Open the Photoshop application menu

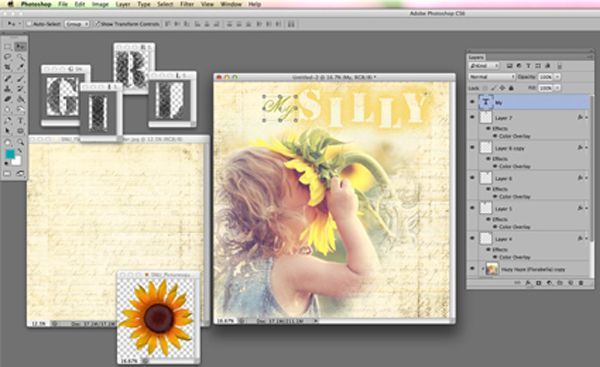[x=36, y=4]
